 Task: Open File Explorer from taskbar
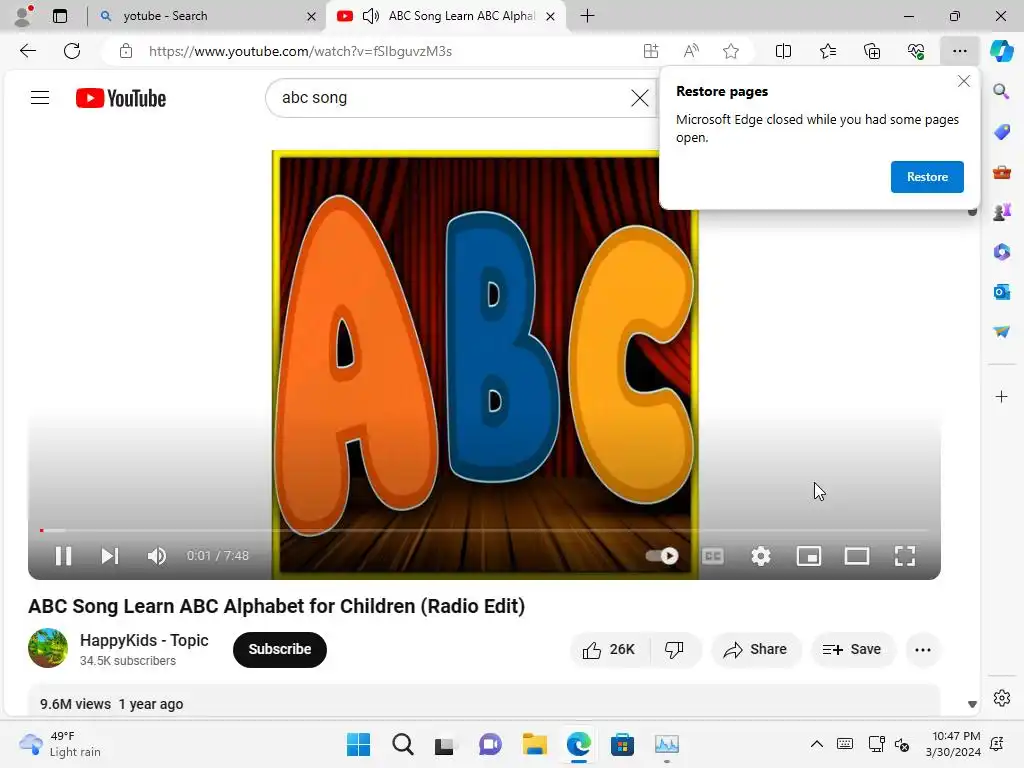click(534, 744)
